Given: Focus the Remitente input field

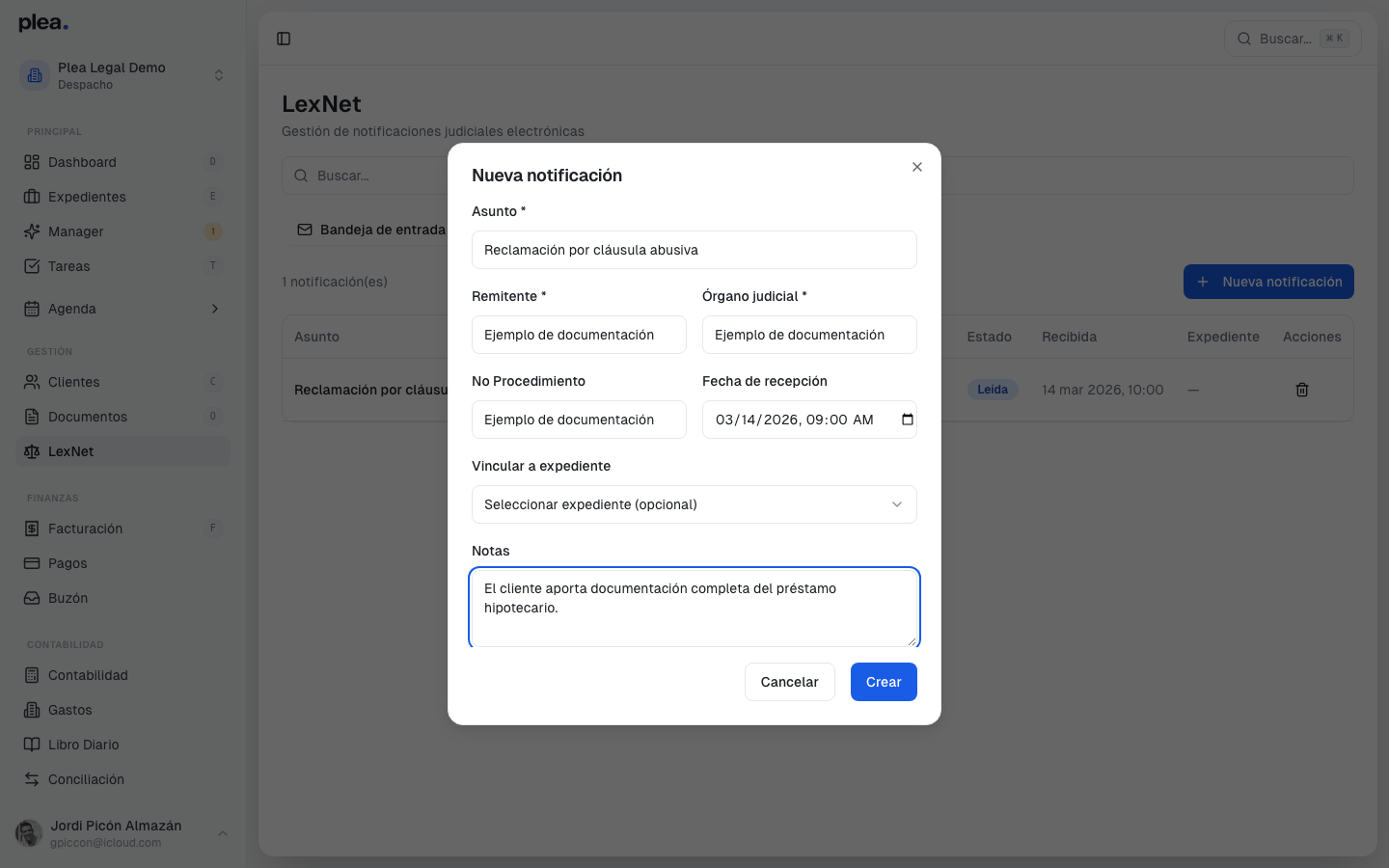Looking at the screenshot, I should coord(579,335).
